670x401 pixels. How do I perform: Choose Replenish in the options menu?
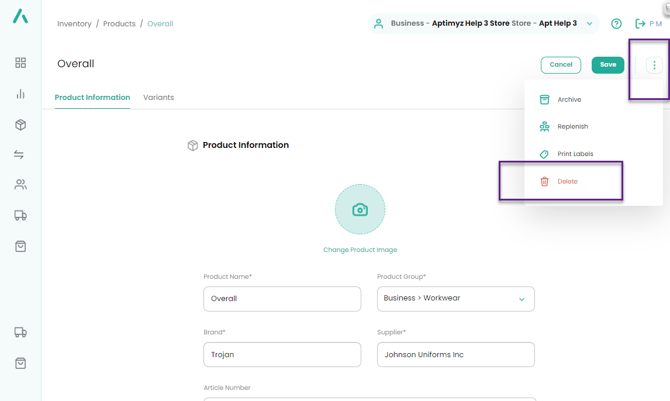(572, 127)
